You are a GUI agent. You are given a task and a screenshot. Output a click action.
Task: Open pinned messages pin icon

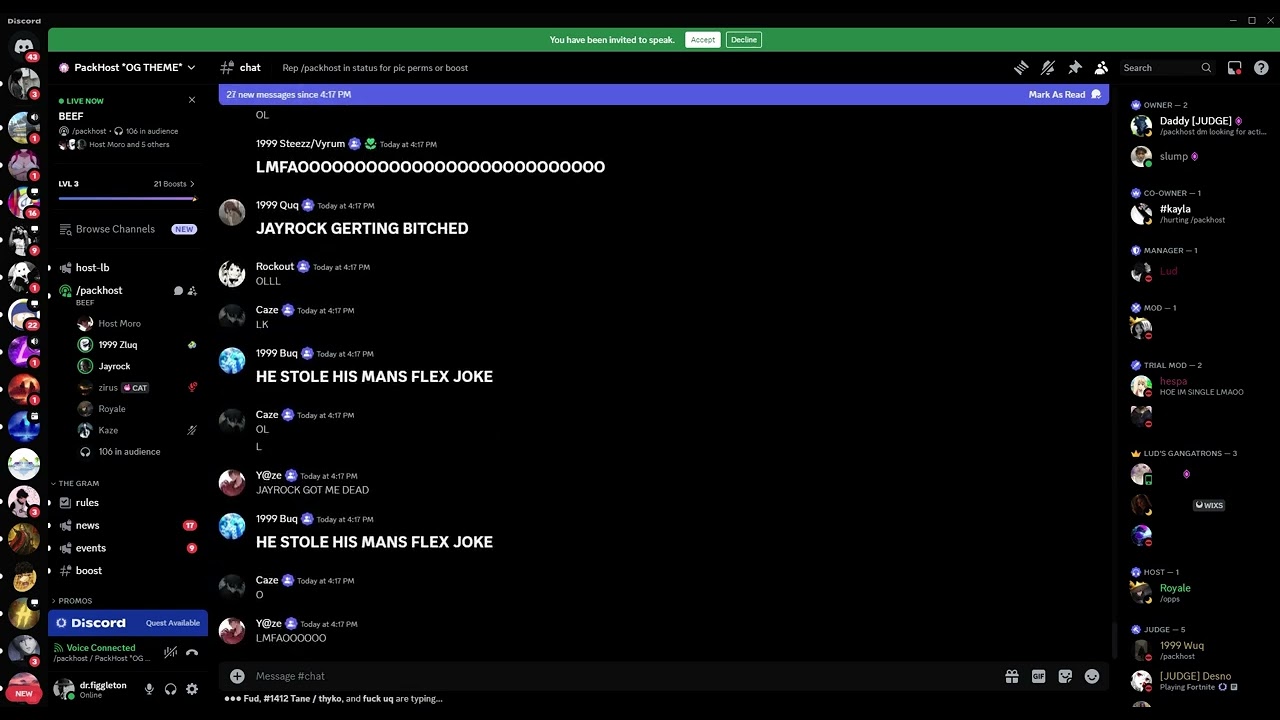[1075, 68]
